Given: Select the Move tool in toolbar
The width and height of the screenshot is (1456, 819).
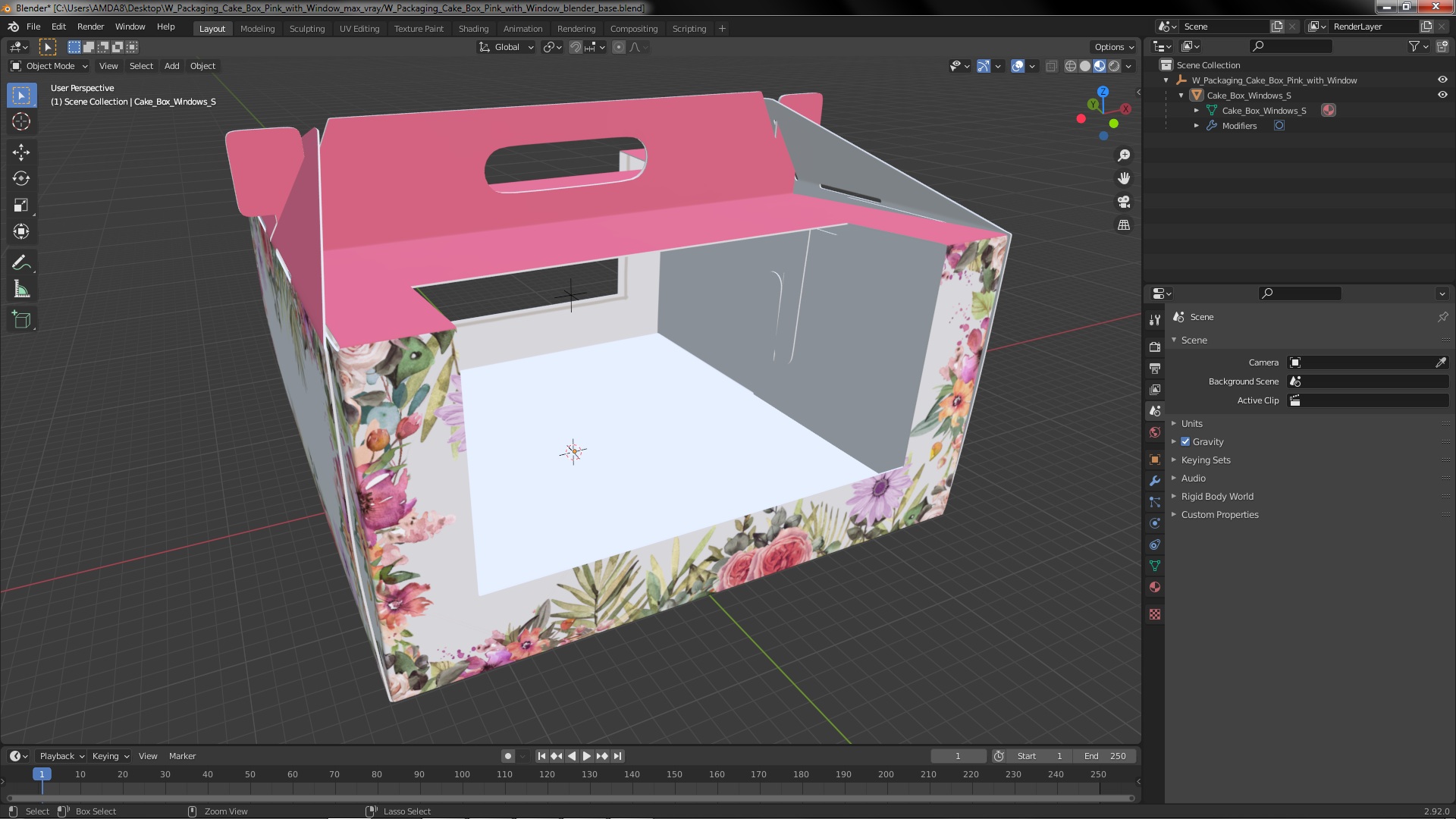Looking at the screenshot, I should click(x=21, y=152).
